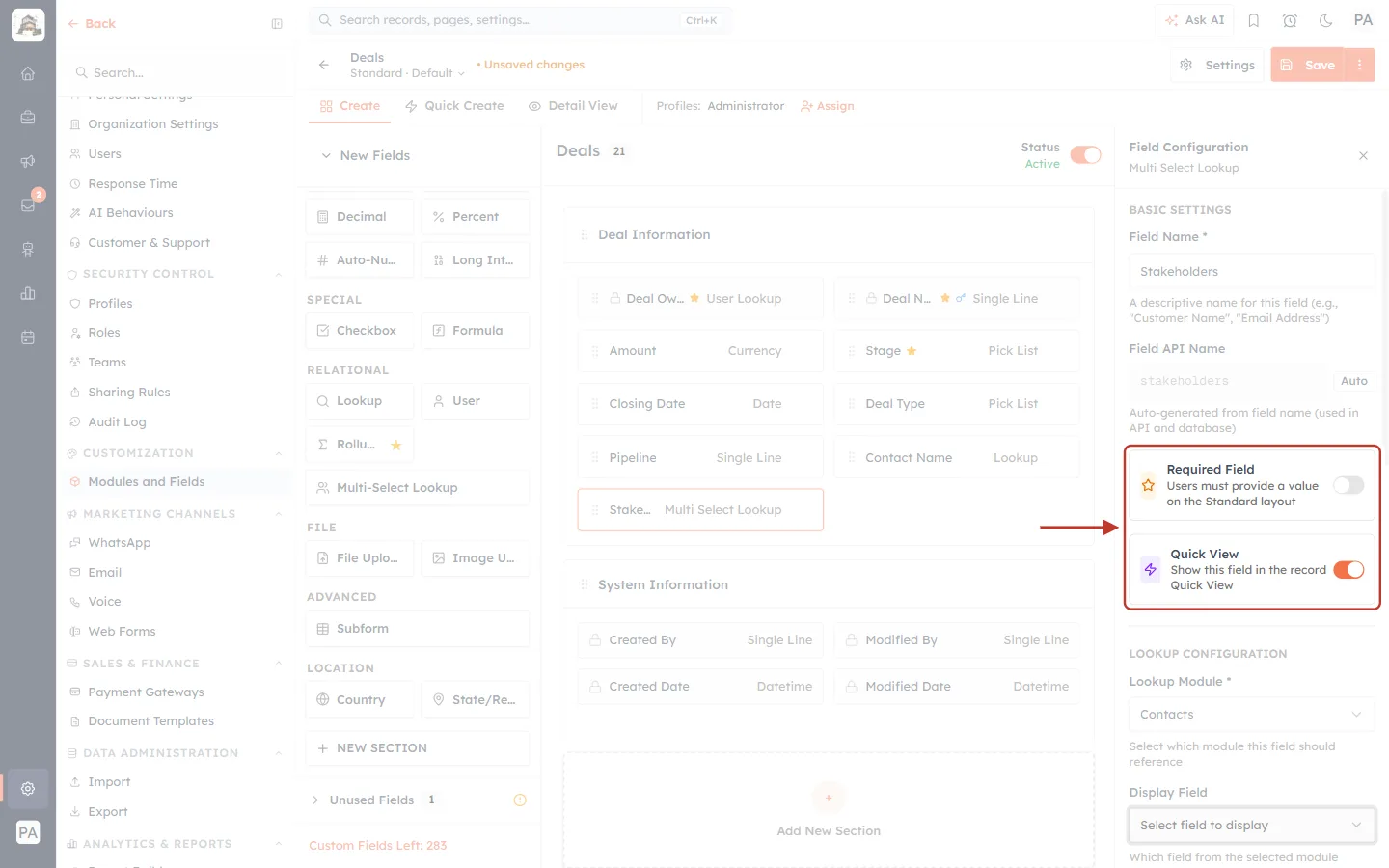This screenshot has width=1389, height=868.
Task: Click NEW SECTION in the field palette
Action: point(418,748)
